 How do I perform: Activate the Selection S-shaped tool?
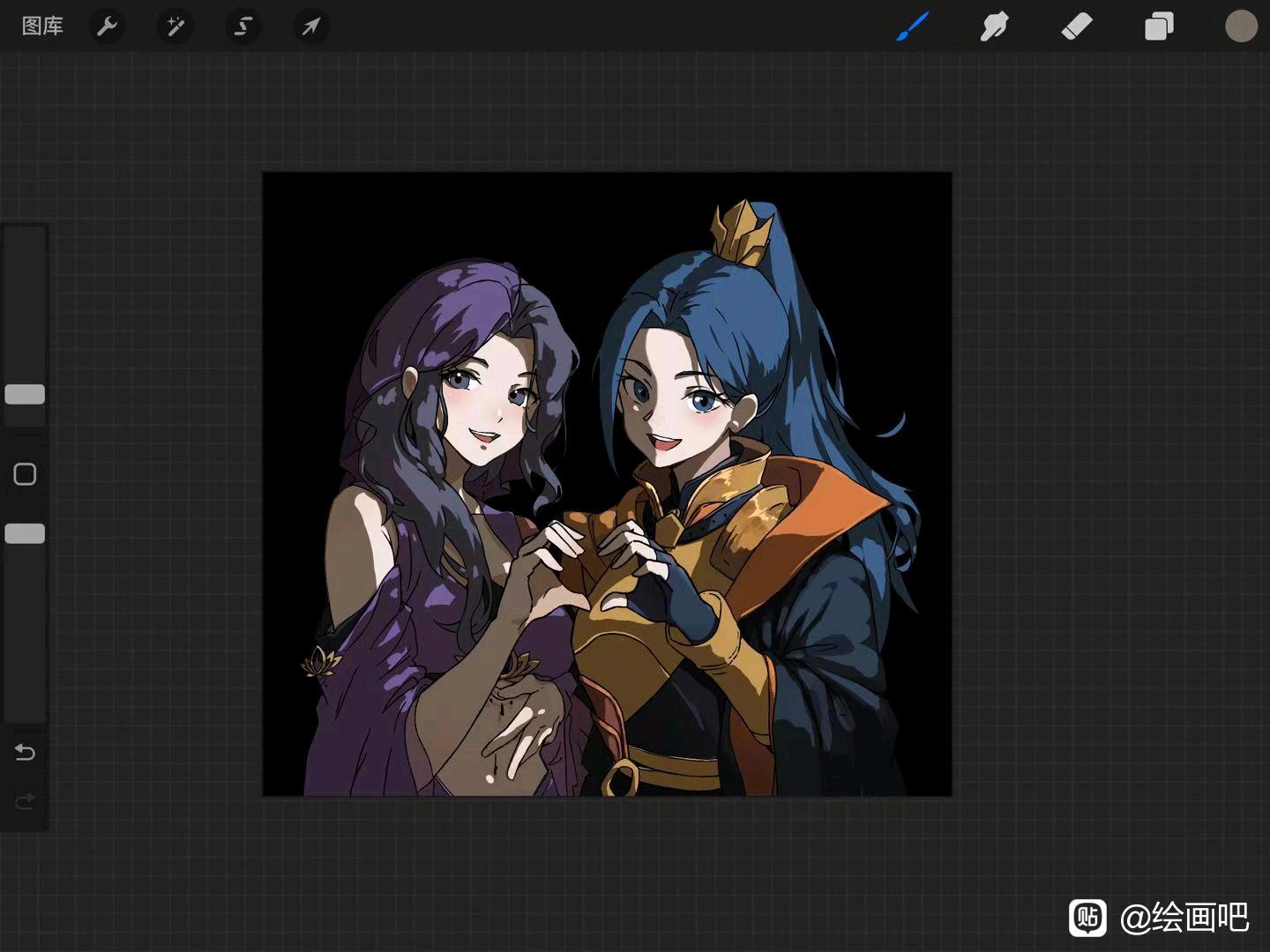point(243,26)
